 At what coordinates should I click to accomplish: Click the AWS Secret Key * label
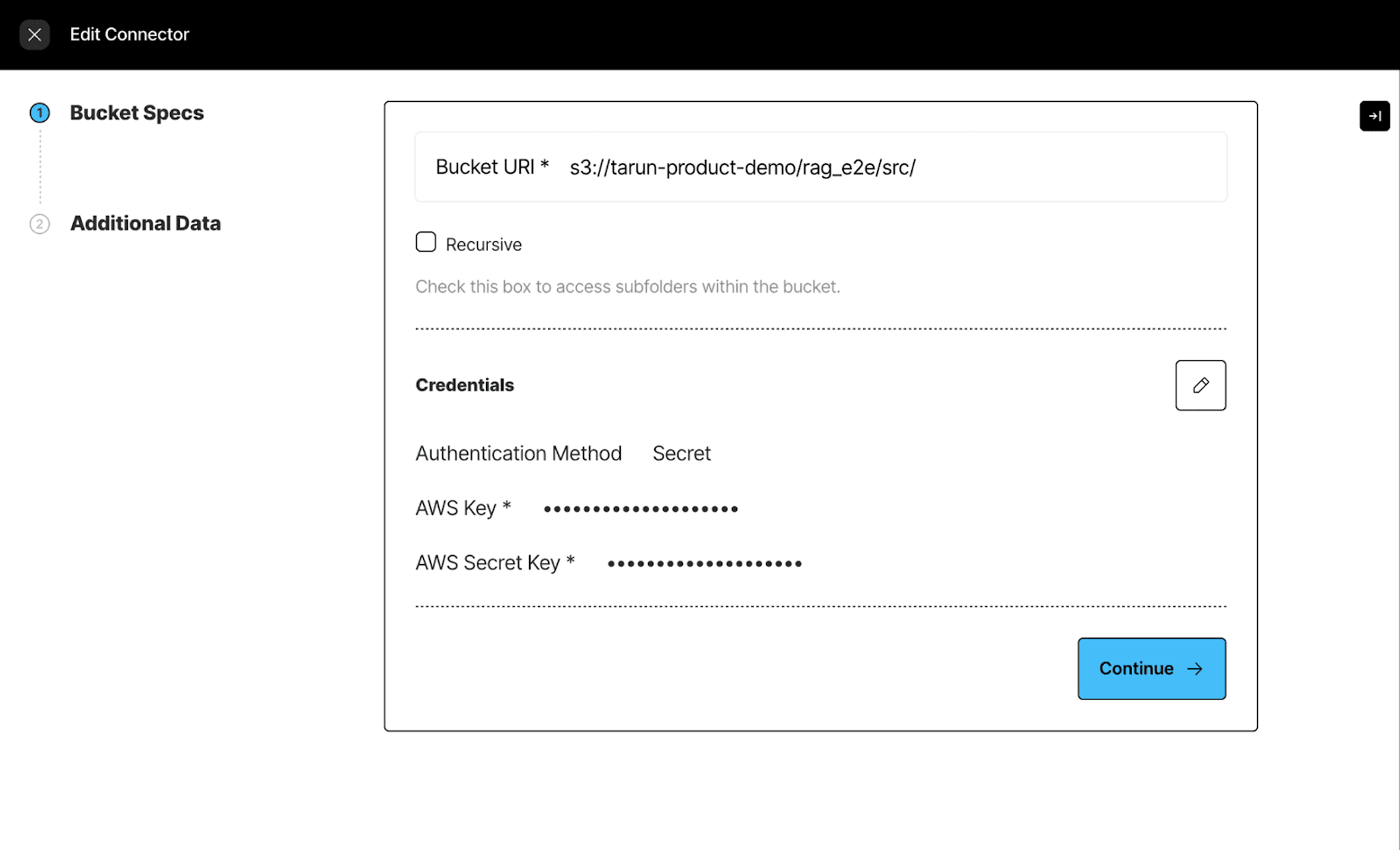point(495,563)
